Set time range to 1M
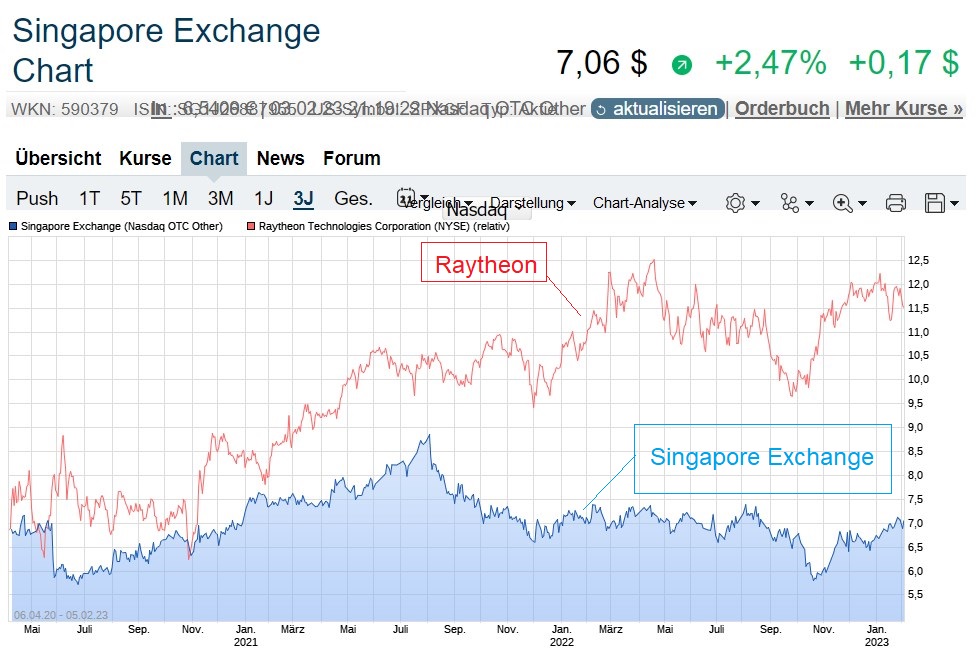Image resolution: width=977 pixels, height=650 pixels. click(174, 198)
